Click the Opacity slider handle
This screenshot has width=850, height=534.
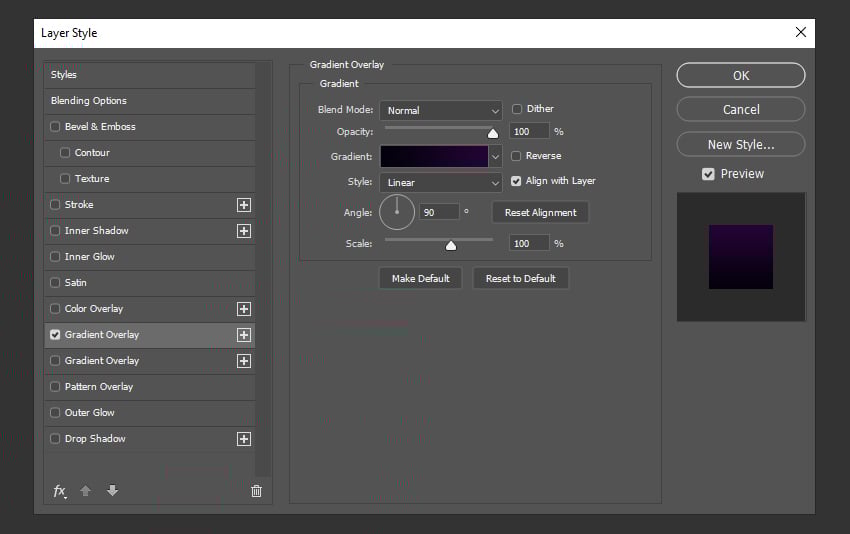click(493, 133)
